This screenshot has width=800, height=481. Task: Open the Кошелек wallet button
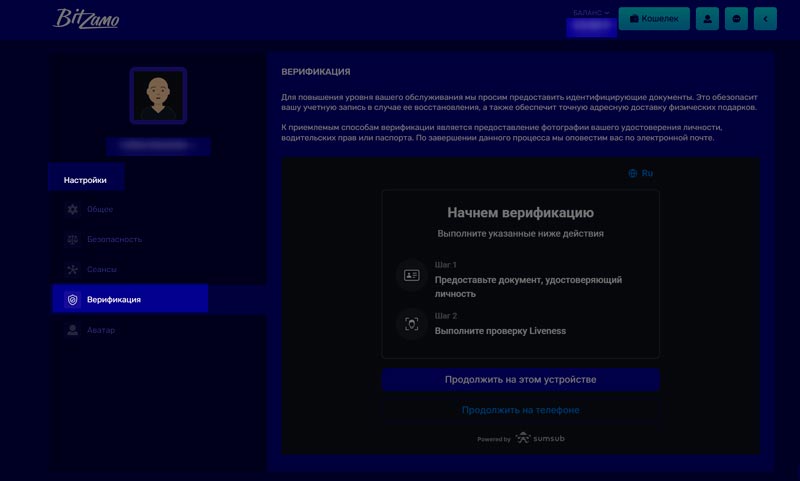[654, 18]
